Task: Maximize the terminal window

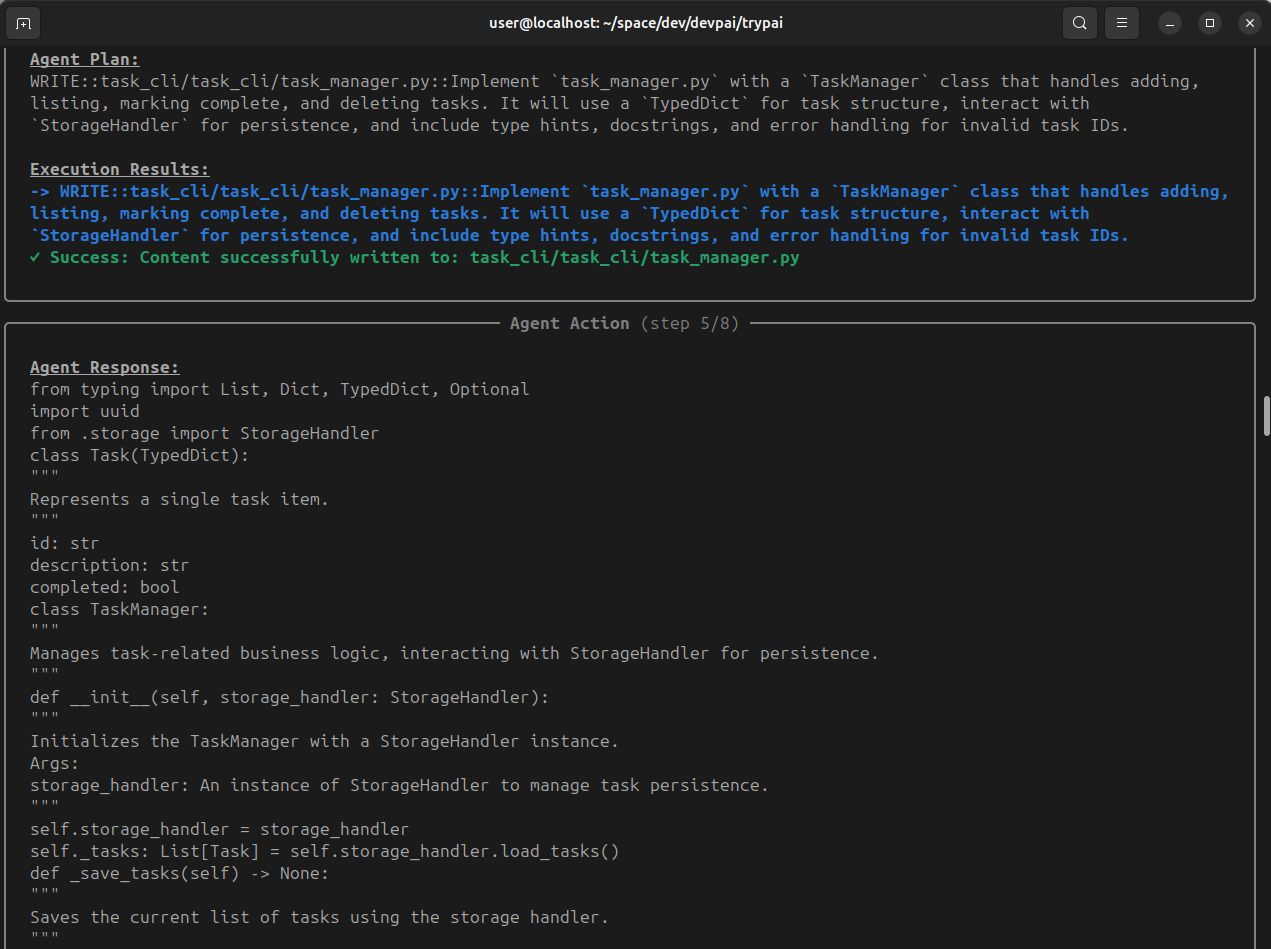Action: pos(1210,23)
